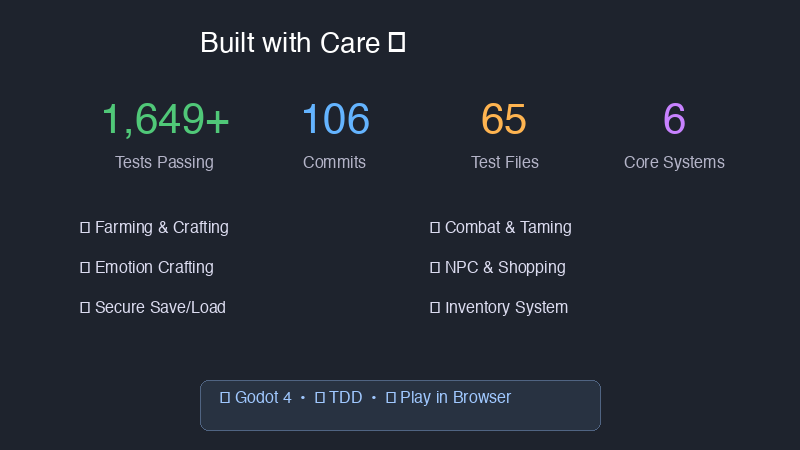Image resolution: width=800 pixels, height=450 pixels.
Task: Click the Tests Passing label
Action: (164, 162)
